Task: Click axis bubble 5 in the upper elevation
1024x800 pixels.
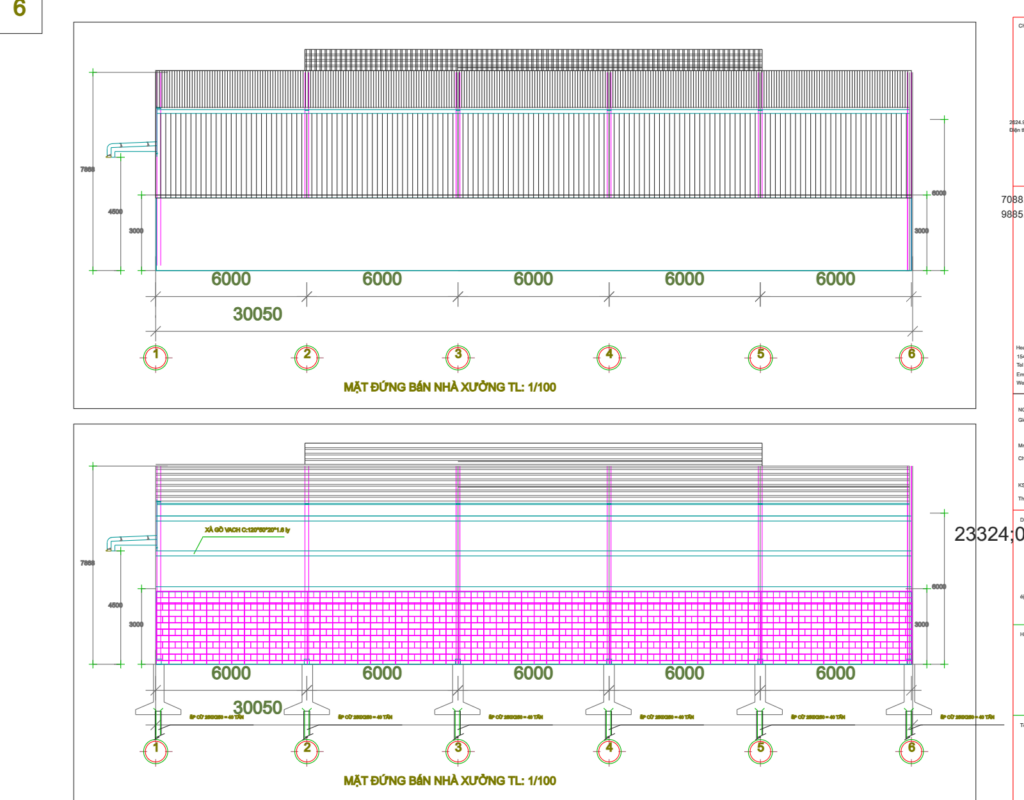Action: tap(760, 357)
